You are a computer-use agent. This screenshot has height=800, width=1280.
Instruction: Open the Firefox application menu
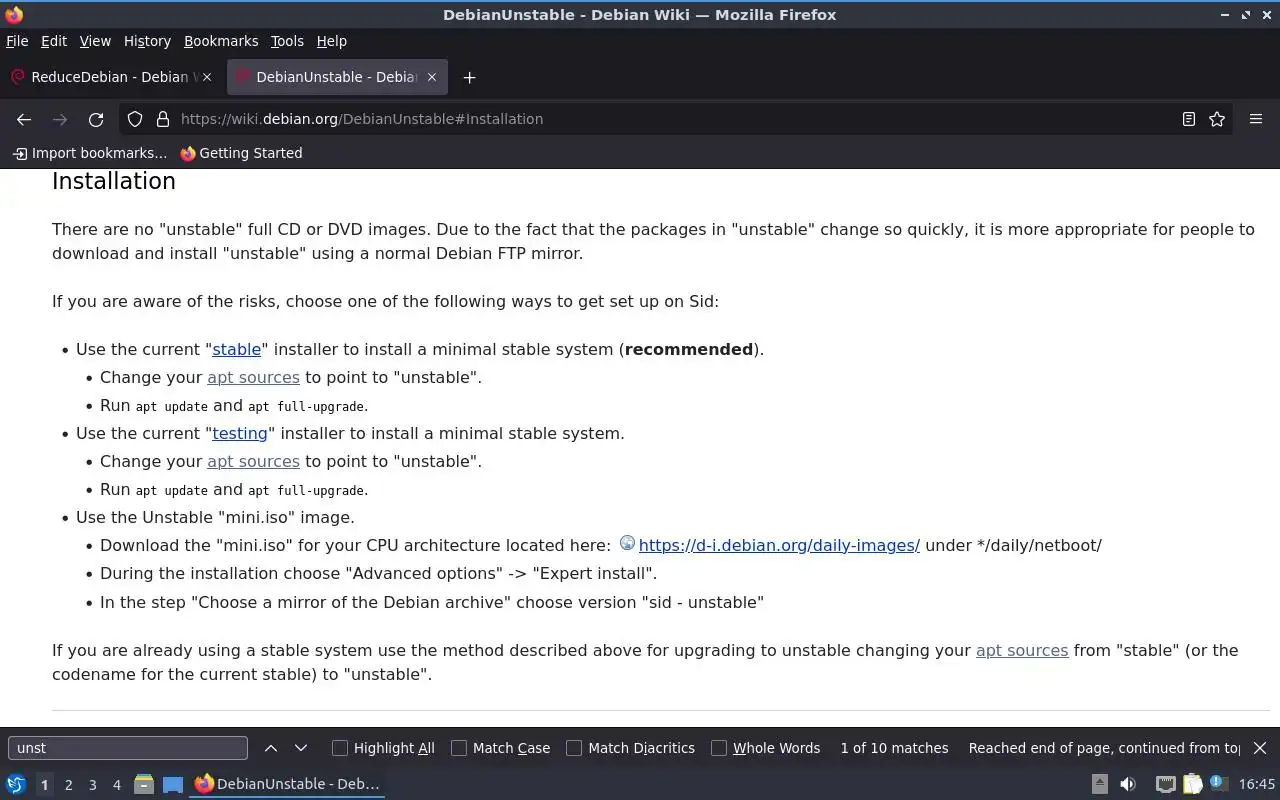tap(1256, 119)
